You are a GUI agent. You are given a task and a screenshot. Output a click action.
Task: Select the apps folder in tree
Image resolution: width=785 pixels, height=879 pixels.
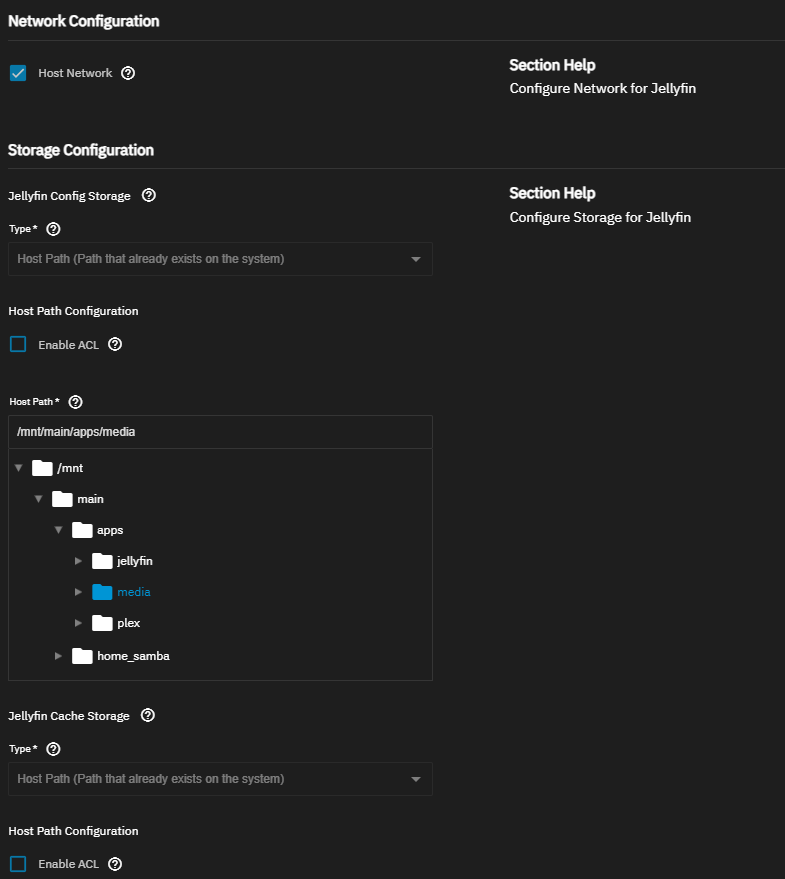click(110, 530)
